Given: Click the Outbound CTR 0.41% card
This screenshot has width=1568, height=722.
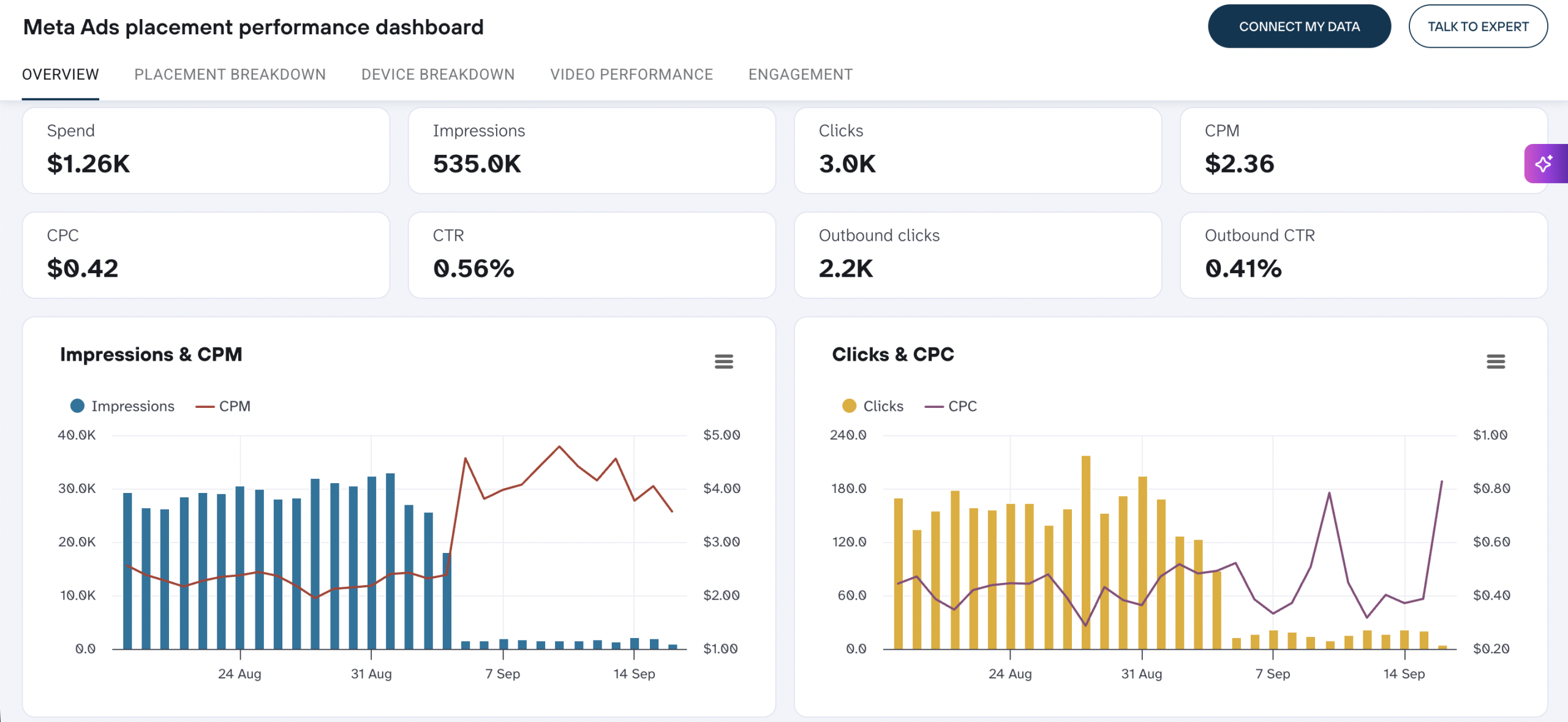Looking at the screenshot, I should coord(1363,255).
